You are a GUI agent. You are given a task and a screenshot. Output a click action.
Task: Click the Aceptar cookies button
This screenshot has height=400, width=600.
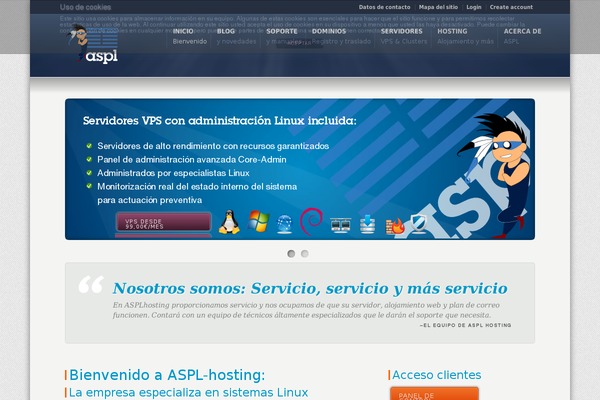point(300,43)
